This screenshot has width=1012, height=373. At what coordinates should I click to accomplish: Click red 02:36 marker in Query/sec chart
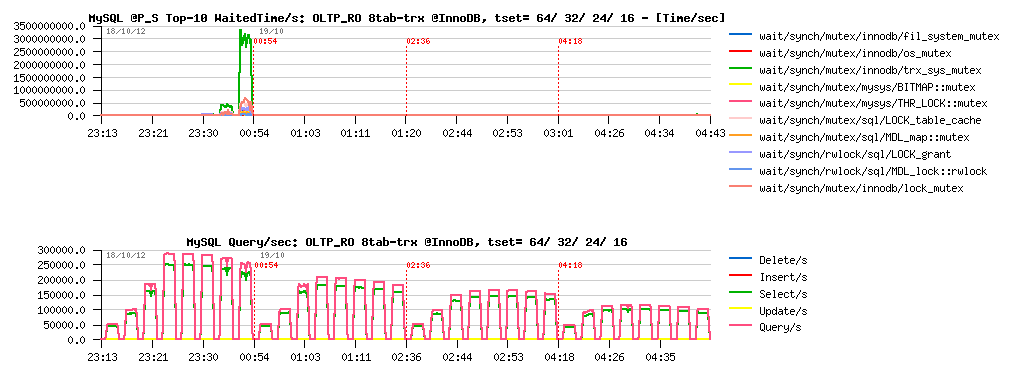click(x=418, y=265)
